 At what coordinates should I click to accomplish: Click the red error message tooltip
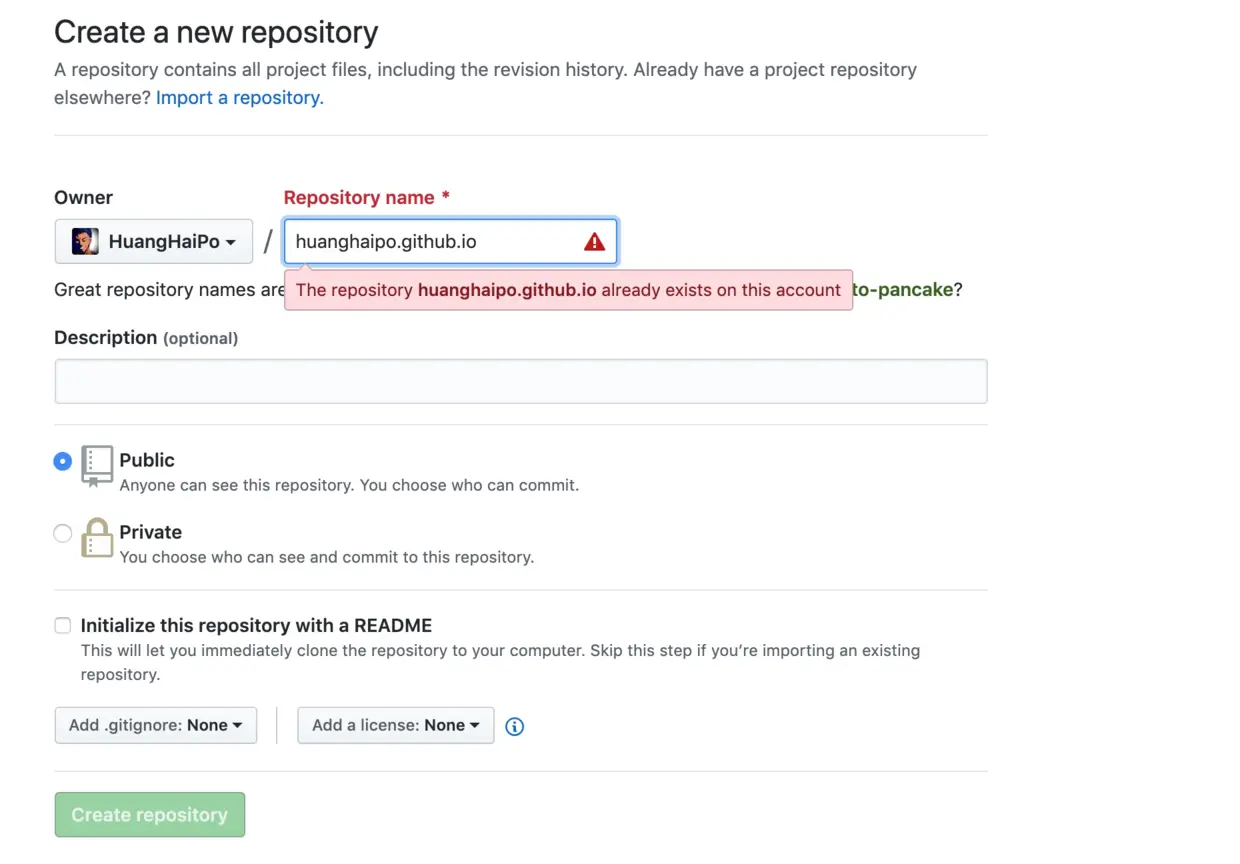pos(568,290)
